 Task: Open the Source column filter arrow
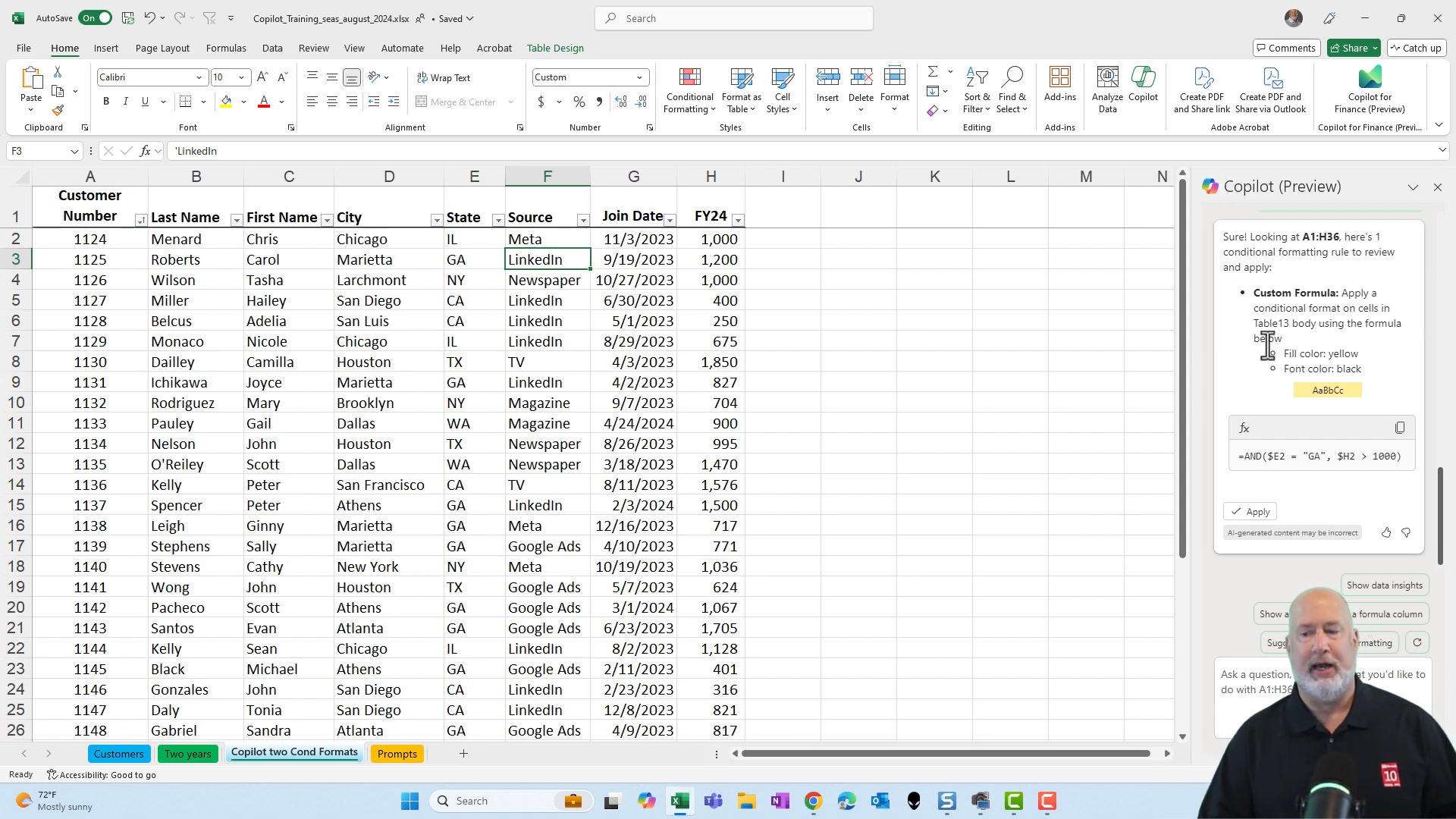coord(584,219)
